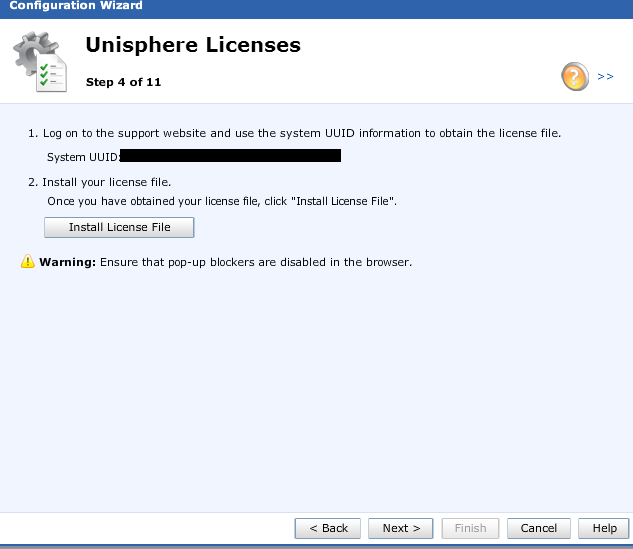Click the Configuration Wizard title bar
This screenshot has width=633, height=549.
[76, 6]
